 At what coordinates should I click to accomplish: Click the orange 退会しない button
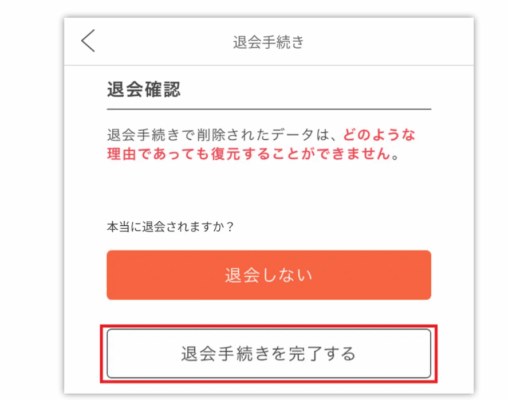pos(269,275)
